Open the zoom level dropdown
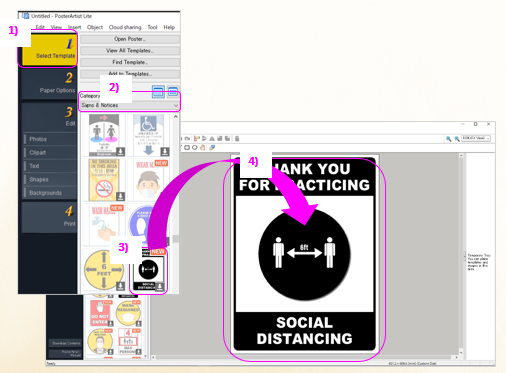506x373 pixels. 476,138
